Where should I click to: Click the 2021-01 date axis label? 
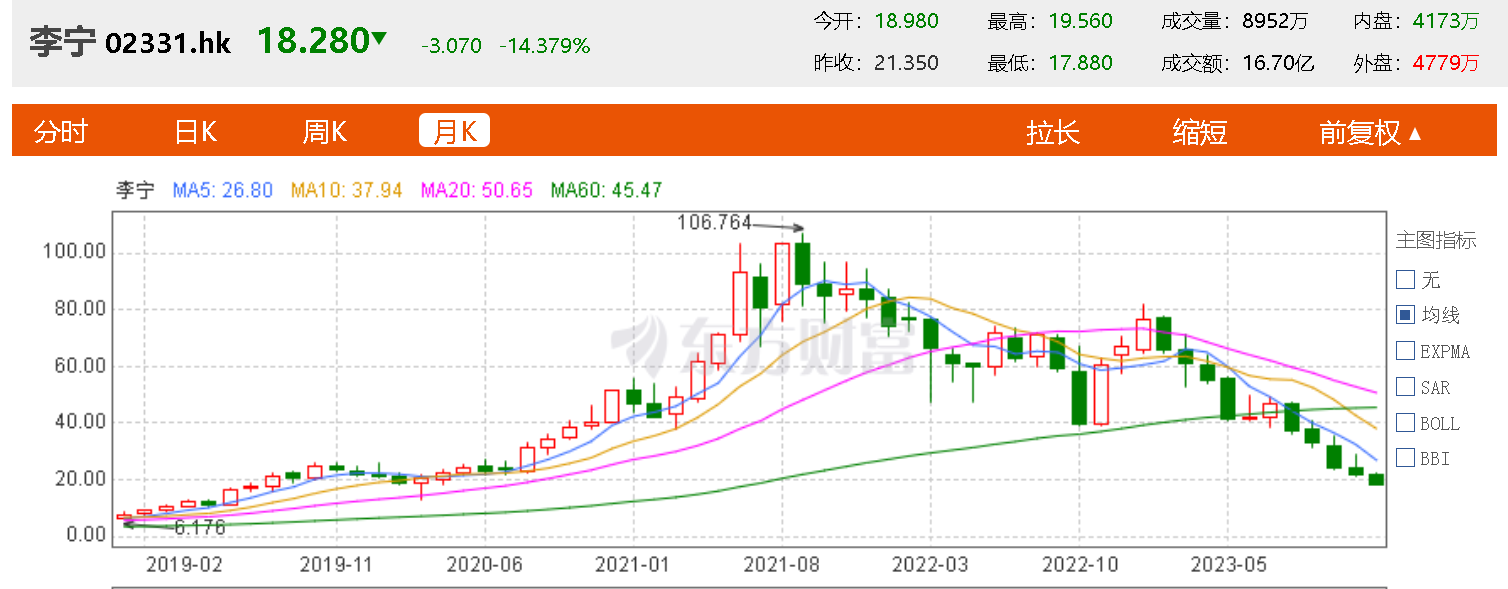point(632,564)
